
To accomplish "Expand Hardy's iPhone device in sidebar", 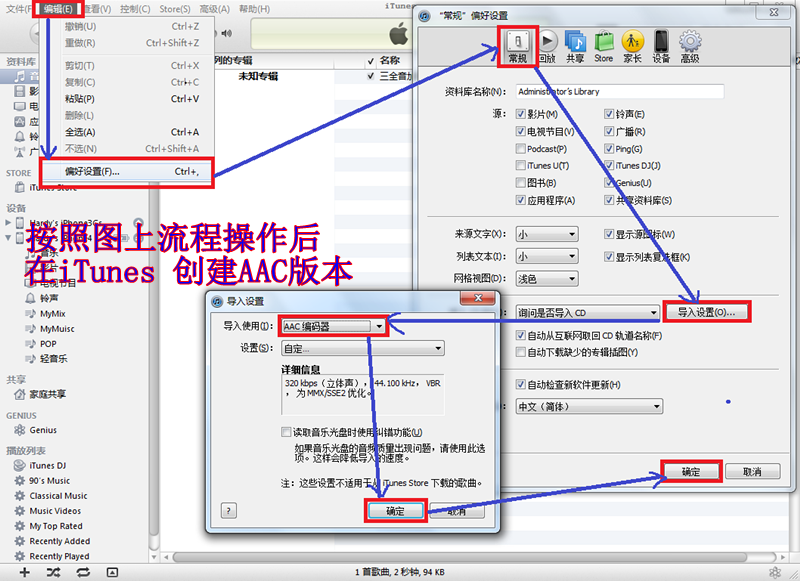I will click(x=8, y=222).
